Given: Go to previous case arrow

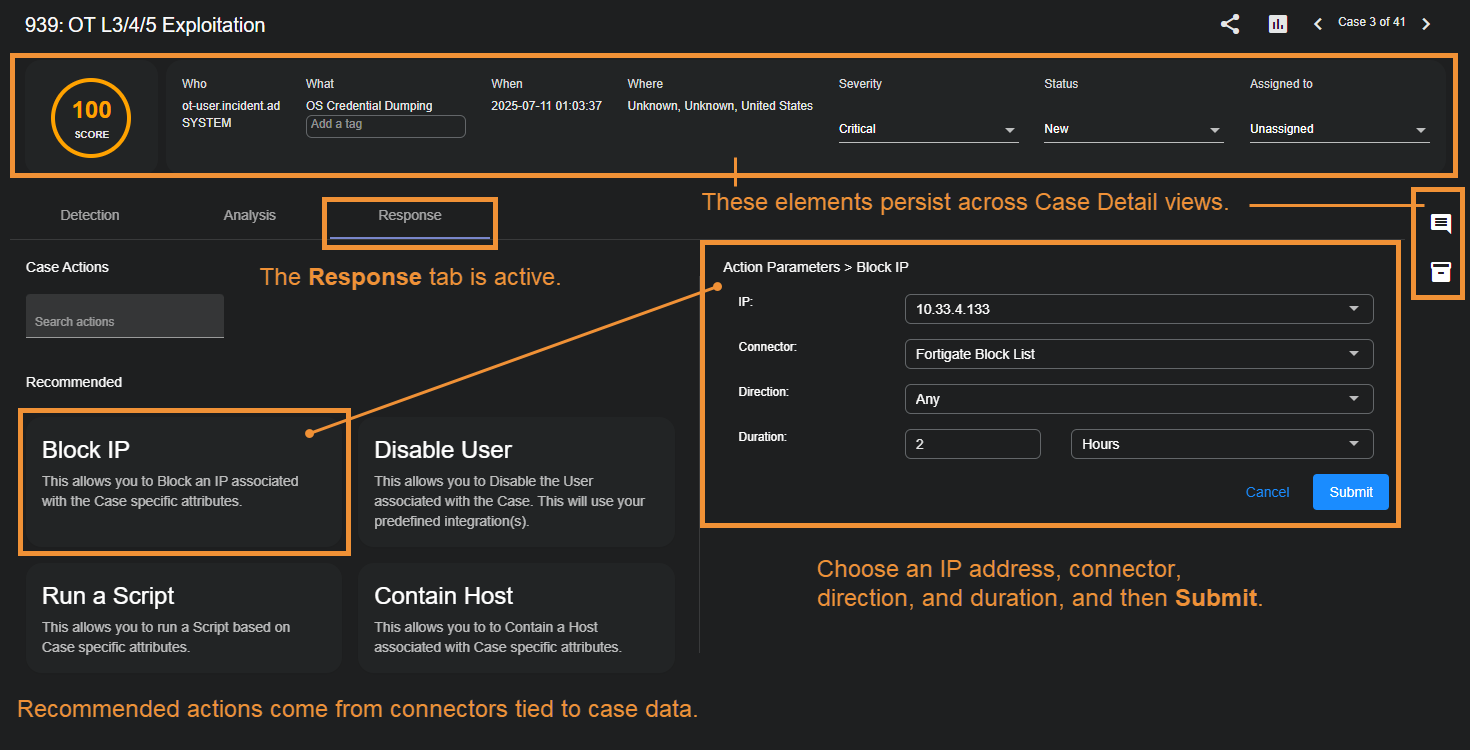Looking at the screenshot, I should point(1318,24).
